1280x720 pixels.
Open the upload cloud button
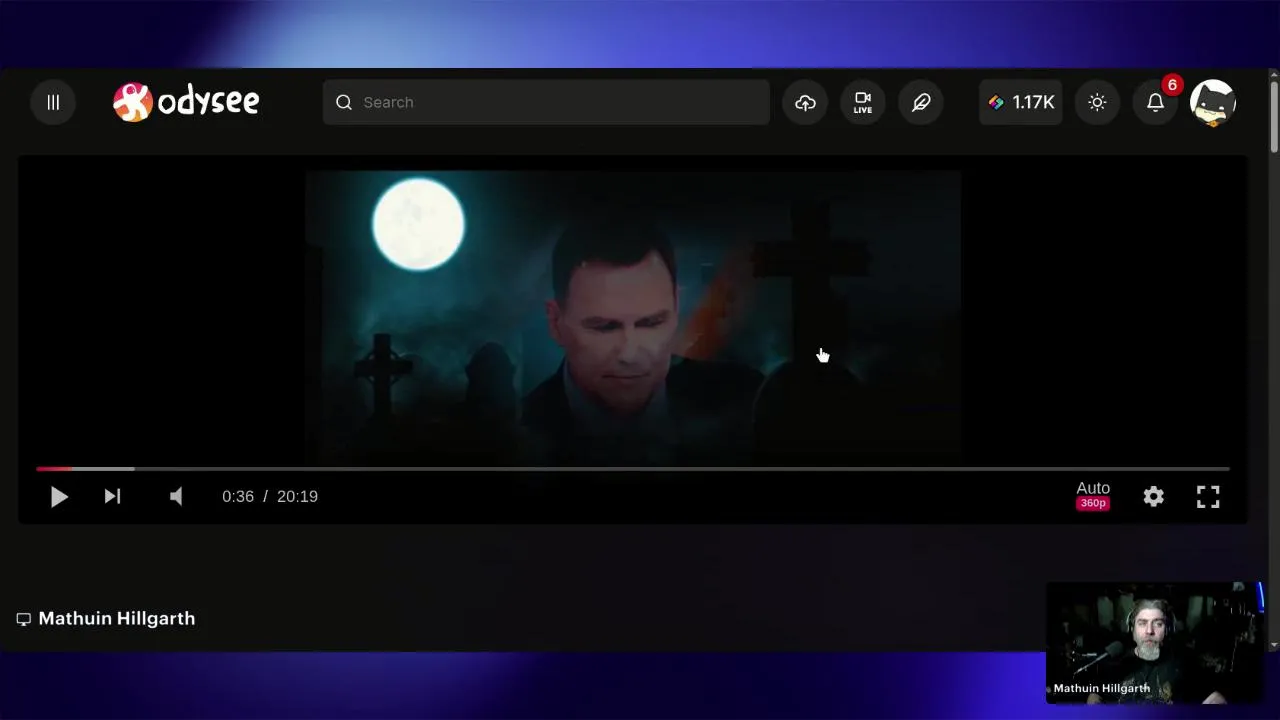[x=805, y=102]
